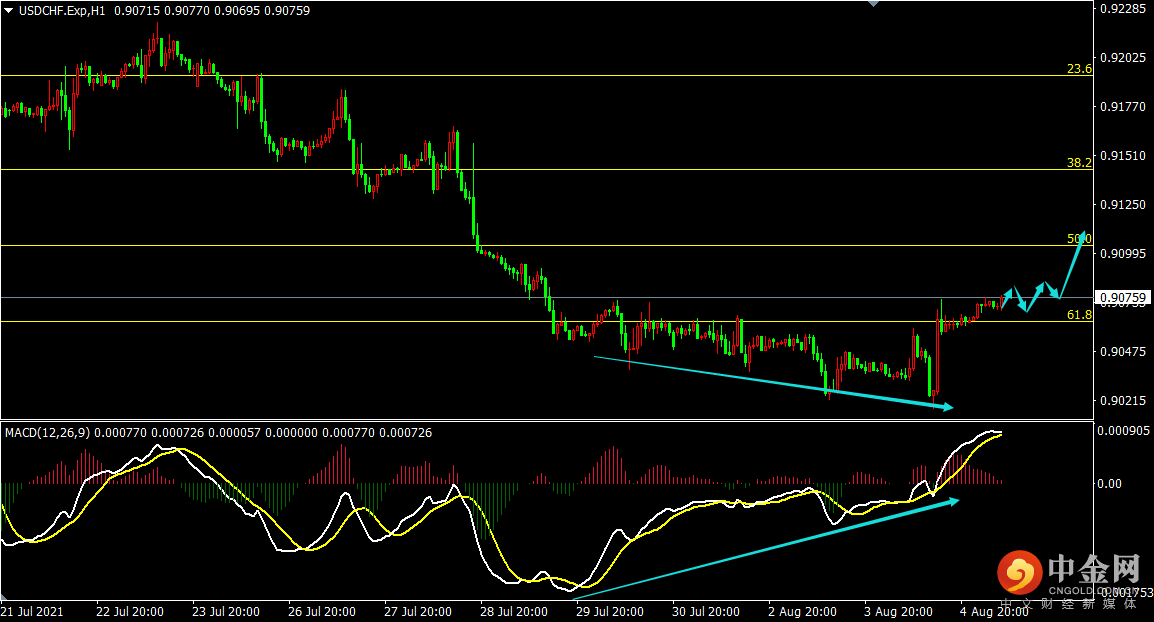Click the 3 Aug 20:00 time label
Image resolution: width=1154 pixels, height=622 pixels.
pos(899,612)
